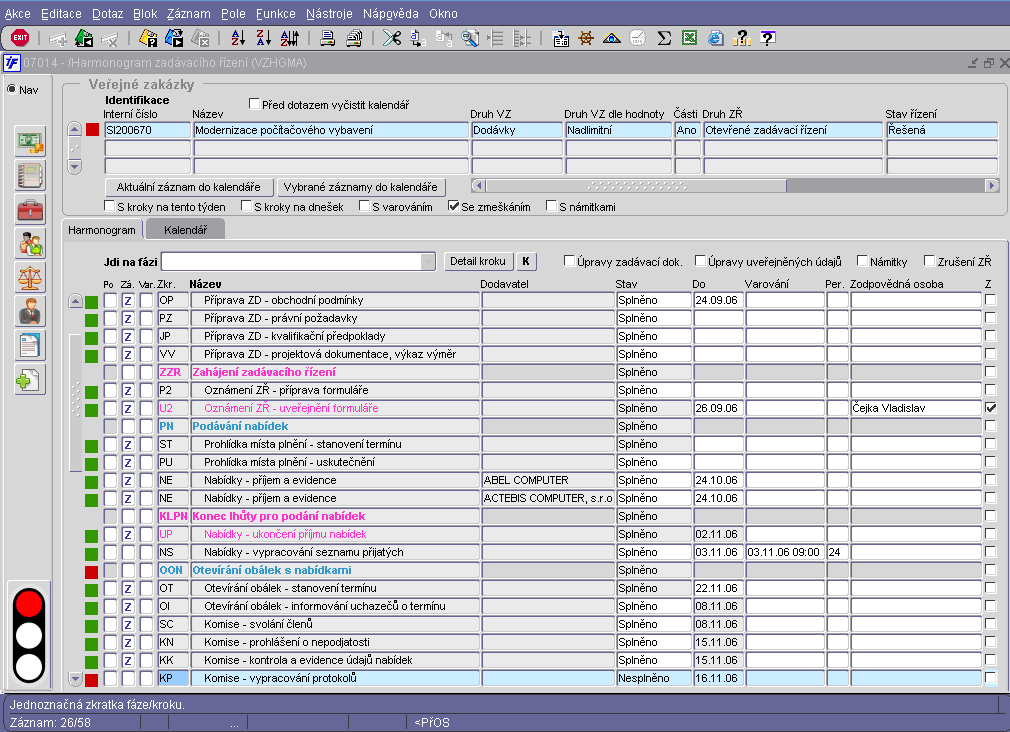Toggle the 'Námitky' checkbox
This screenshot has height=732, width=1010.
pos(863,262)
